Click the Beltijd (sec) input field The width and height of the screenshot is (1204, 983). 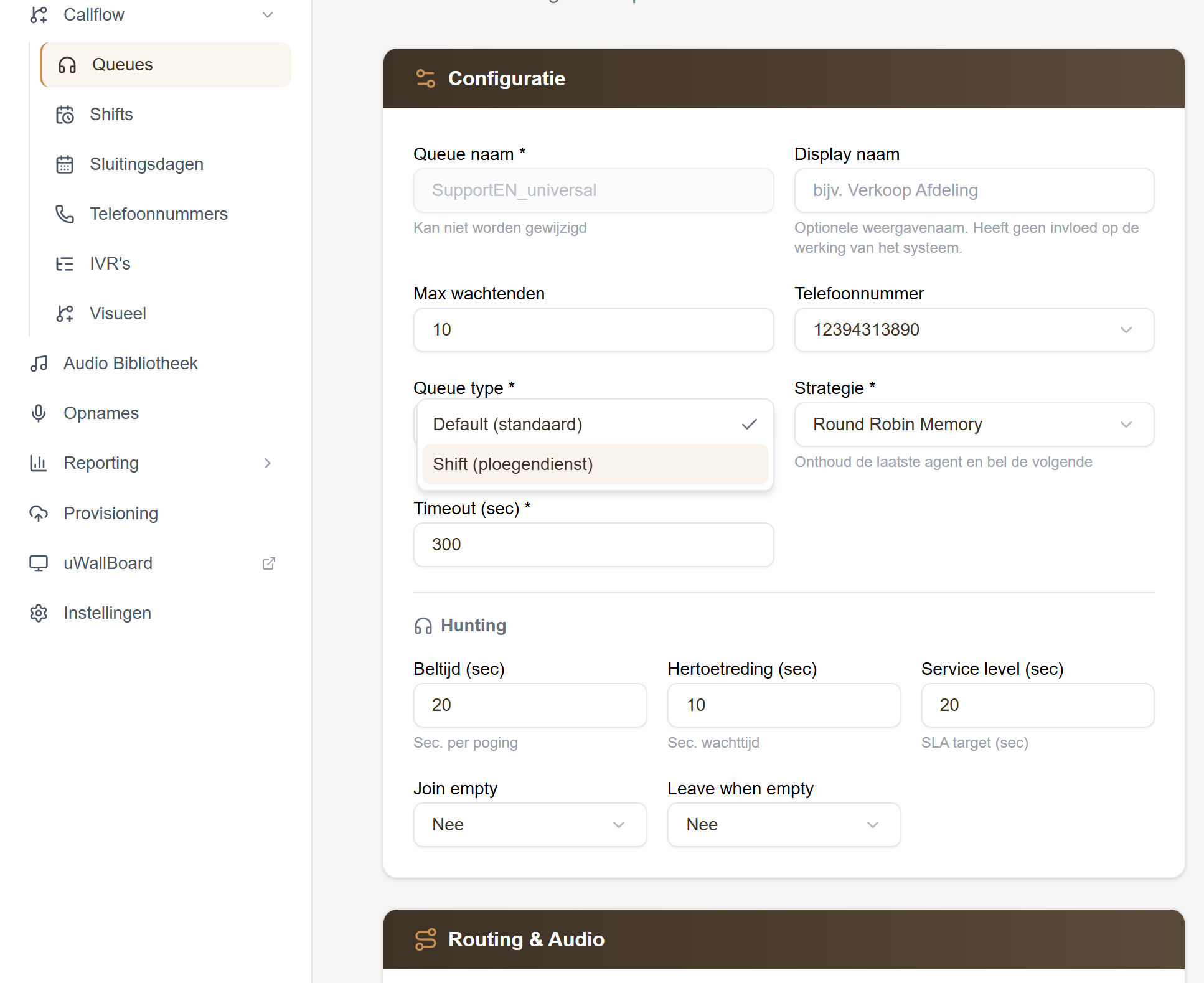[x=530, y=705]
